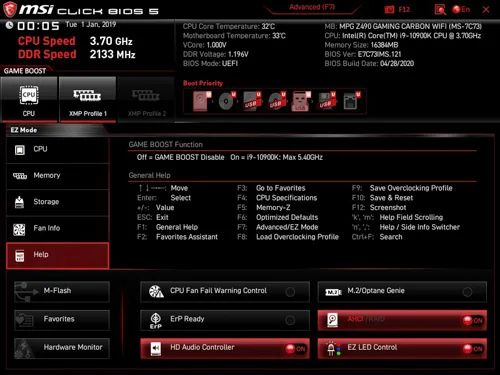Close the BIOS with the X
Viewport: 500px width, 375px height.
coord(486,10)
